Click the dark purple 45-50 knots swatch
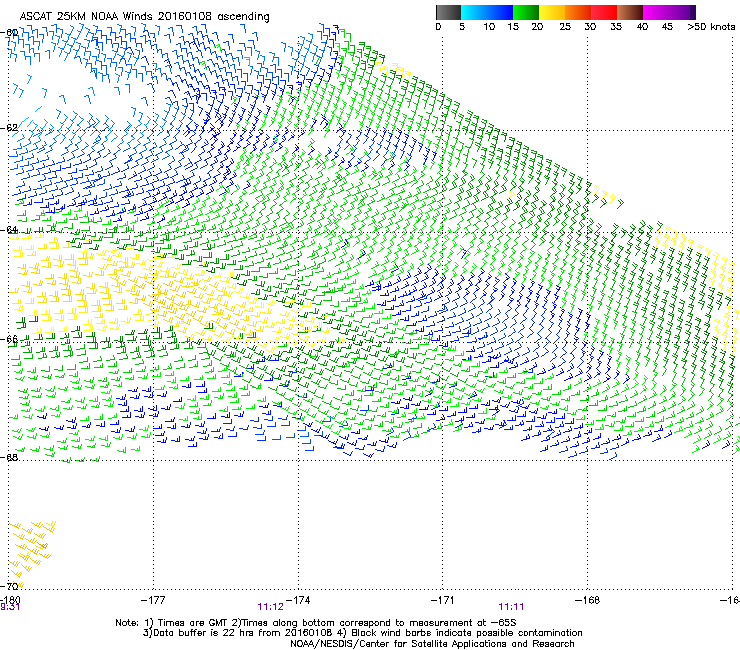The width and height of the screenshot is (740, 650). 682,12
